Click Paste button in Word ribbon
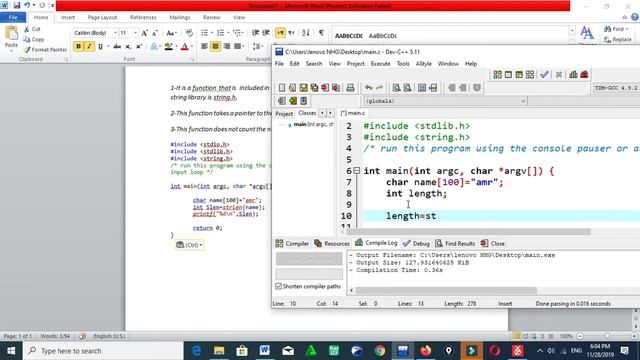The image size is (640, 360). click(x=11, y=38)
